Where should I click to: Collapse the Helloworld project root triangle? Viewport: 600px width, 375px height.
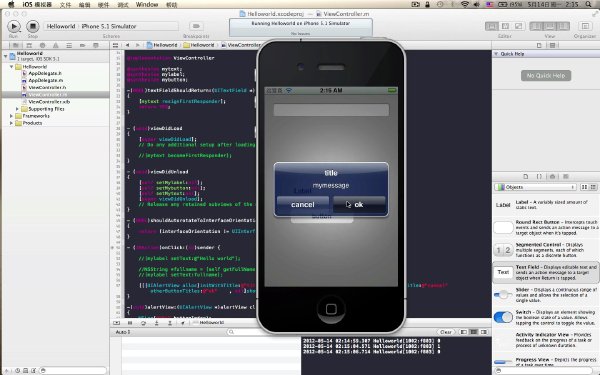click(x=5, y=56)
